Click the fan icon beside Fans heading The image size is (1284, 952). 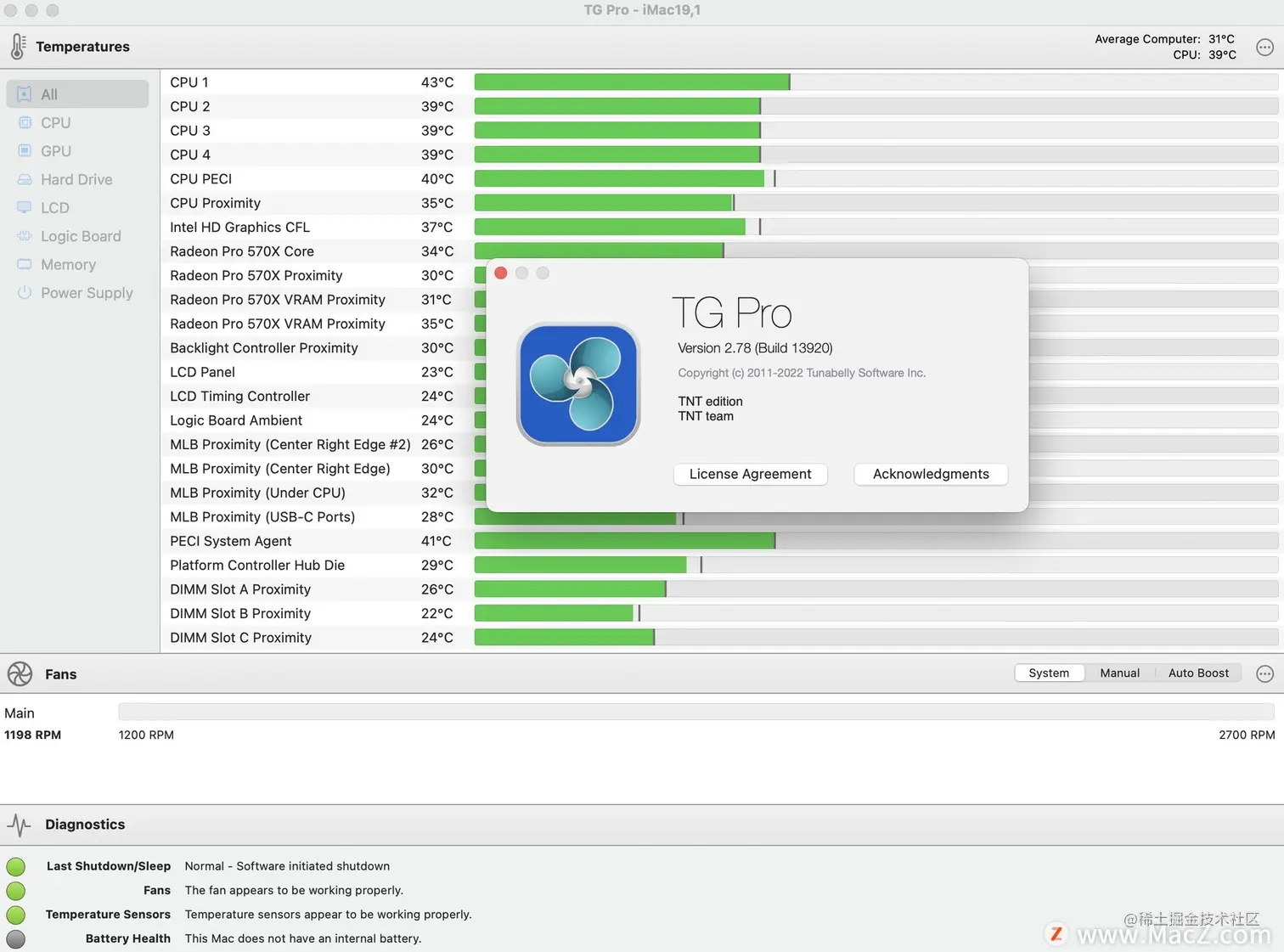coord(20,673)
